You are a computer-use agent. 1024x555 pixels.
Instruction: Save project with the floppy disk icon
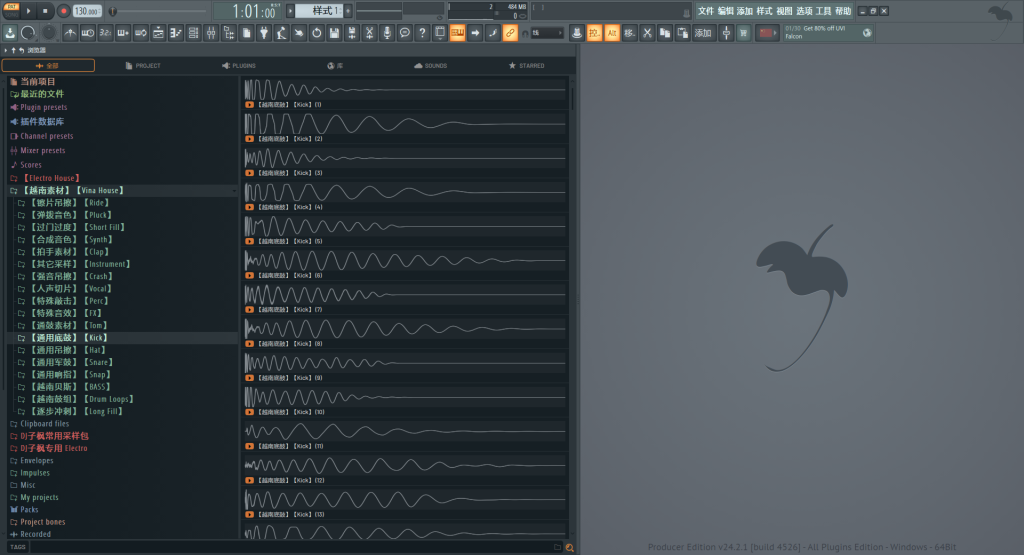334,33
